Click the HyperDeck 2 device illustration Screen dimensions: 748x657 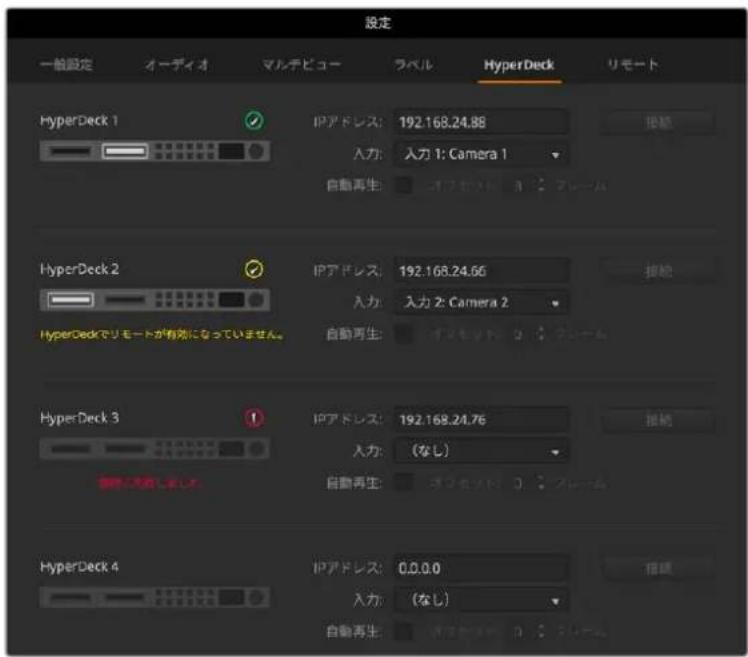155,300
